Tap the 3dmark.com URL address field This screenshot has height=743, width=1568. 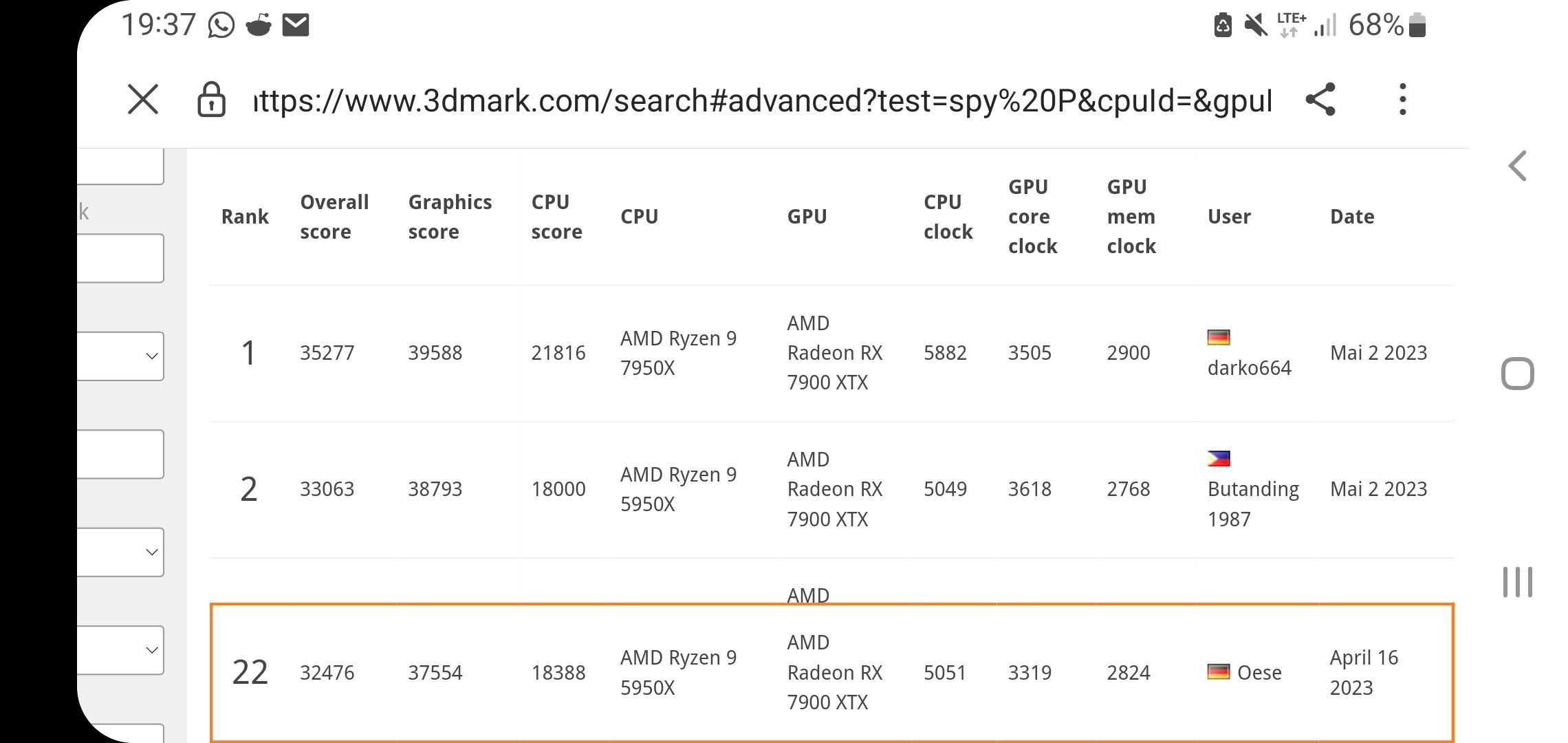coord(763,100)
